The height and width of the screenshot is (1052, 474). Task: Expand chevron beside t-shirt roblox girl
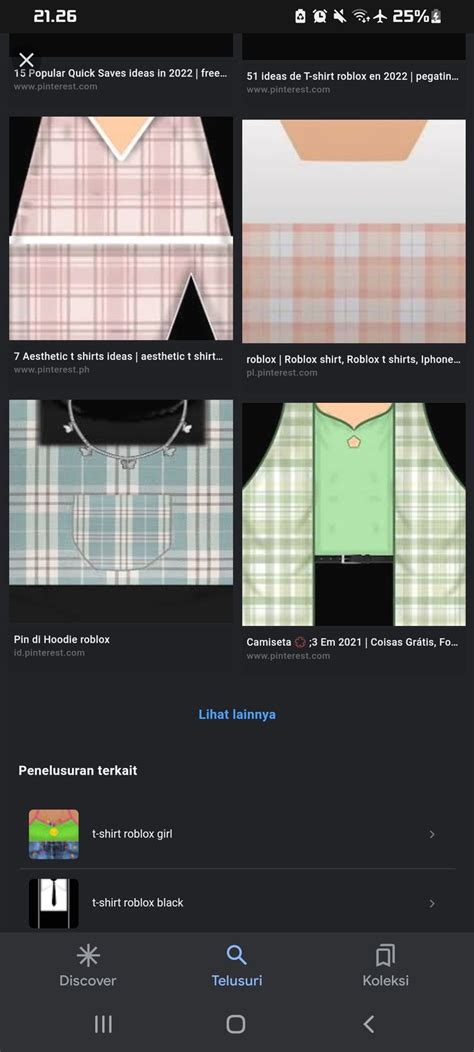point(432,834)
